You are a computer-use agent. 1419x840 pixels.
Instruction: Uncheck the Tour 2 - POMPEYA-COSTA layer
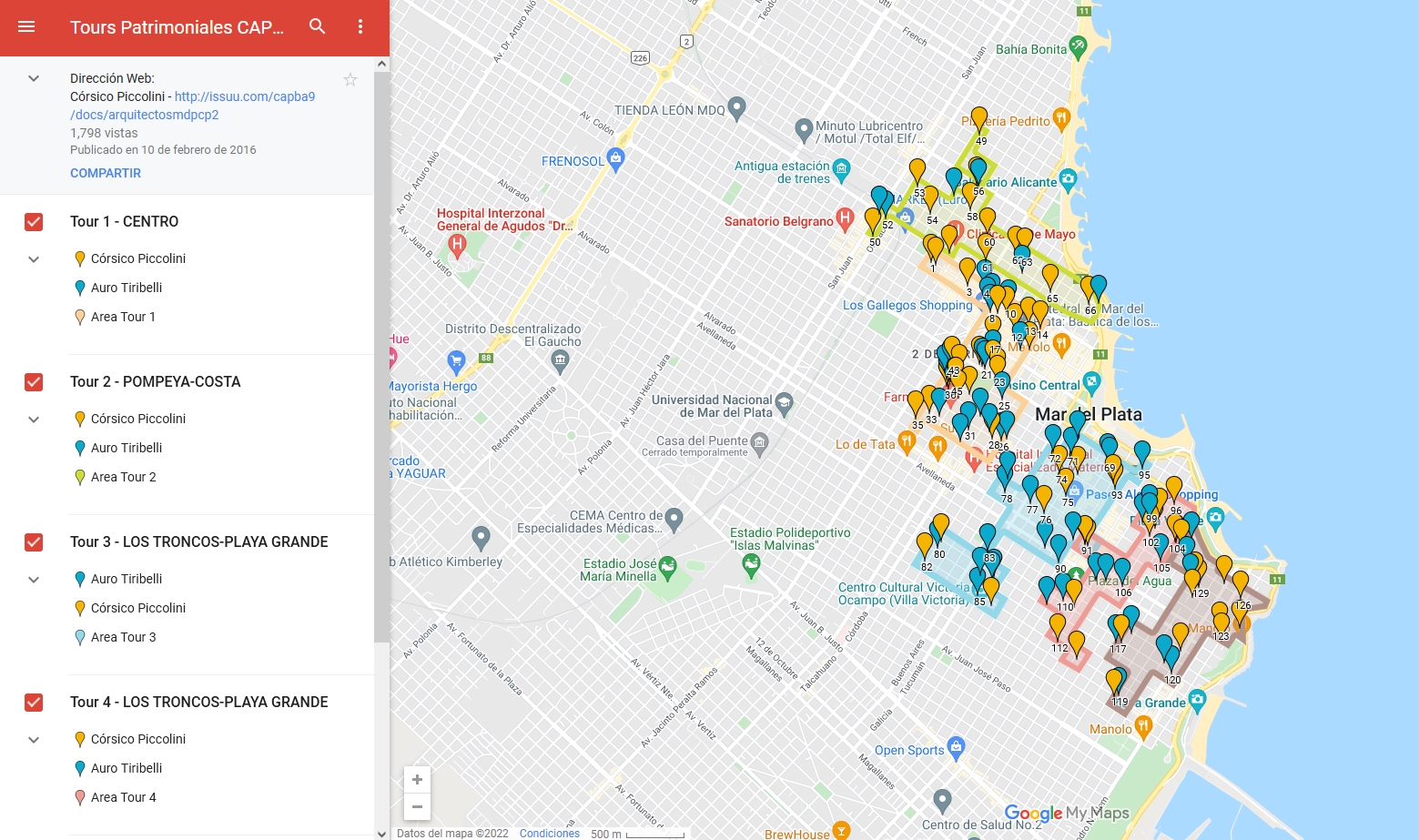click(x=34, y=382)
